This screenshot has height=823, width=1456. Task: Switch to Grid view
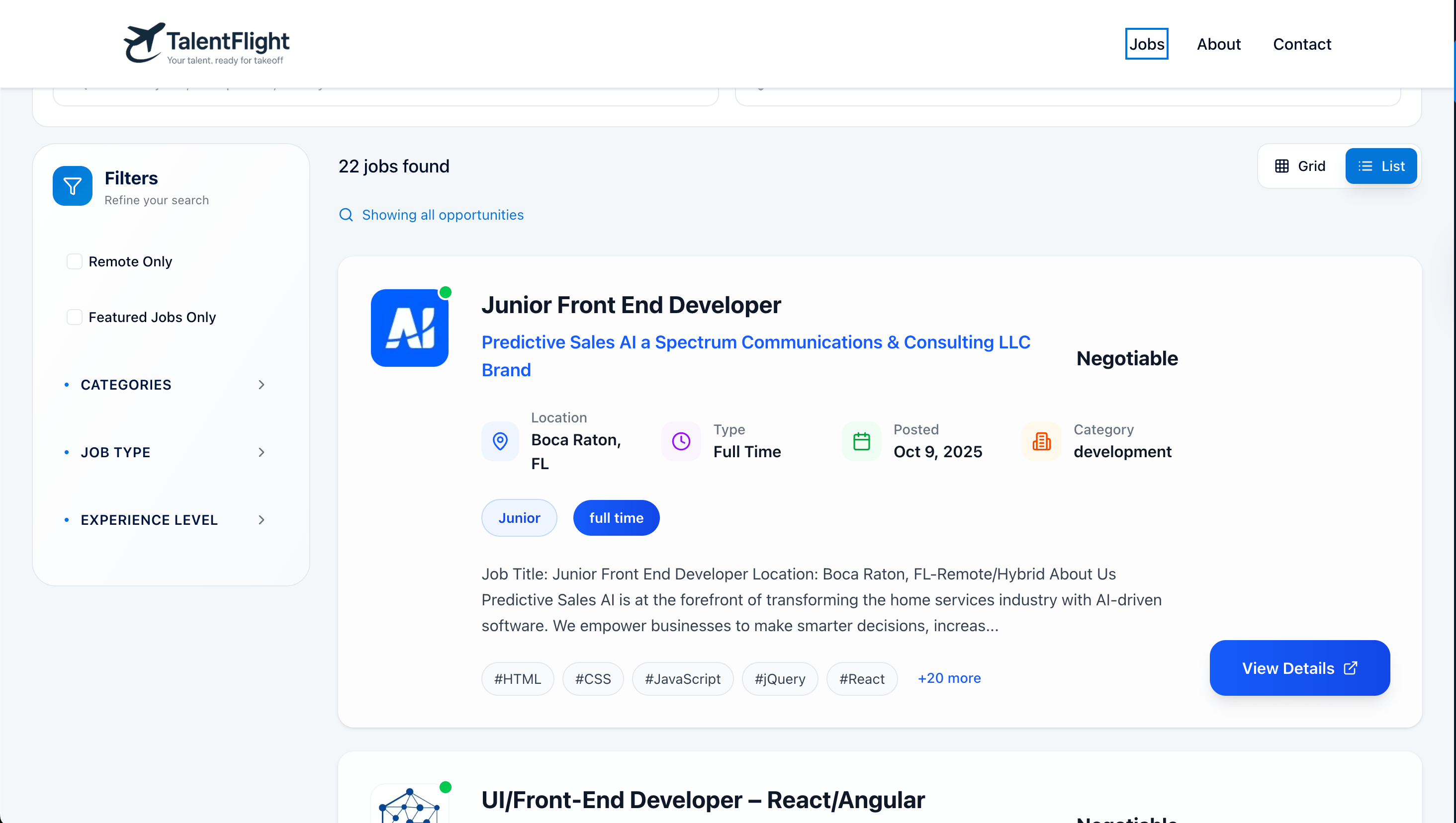(1300, 166)
